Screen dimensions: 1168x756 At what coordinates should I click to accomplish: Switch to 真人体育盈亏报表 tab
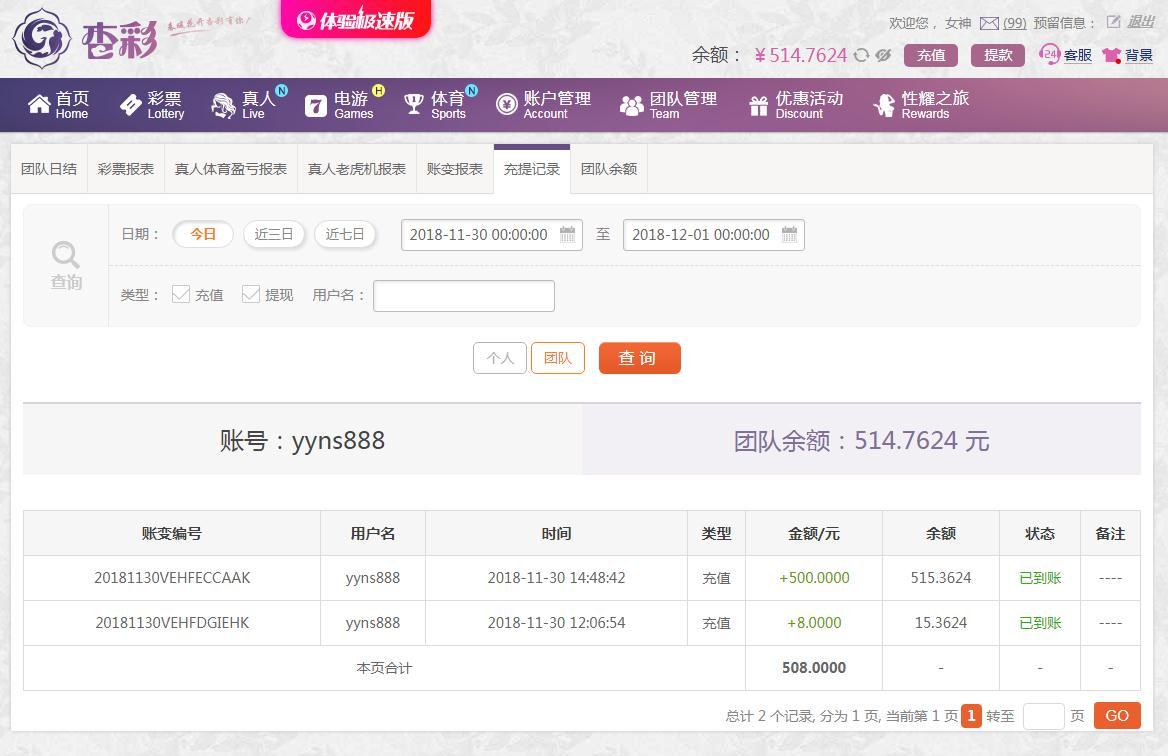pos(231,169)
